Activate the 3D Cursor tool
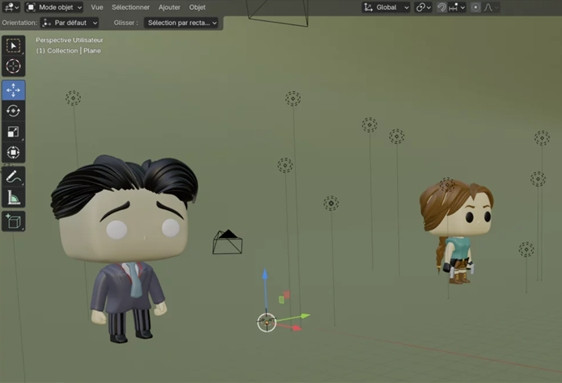This screenshot has width=562, height=383. click(x=13, y=66)
